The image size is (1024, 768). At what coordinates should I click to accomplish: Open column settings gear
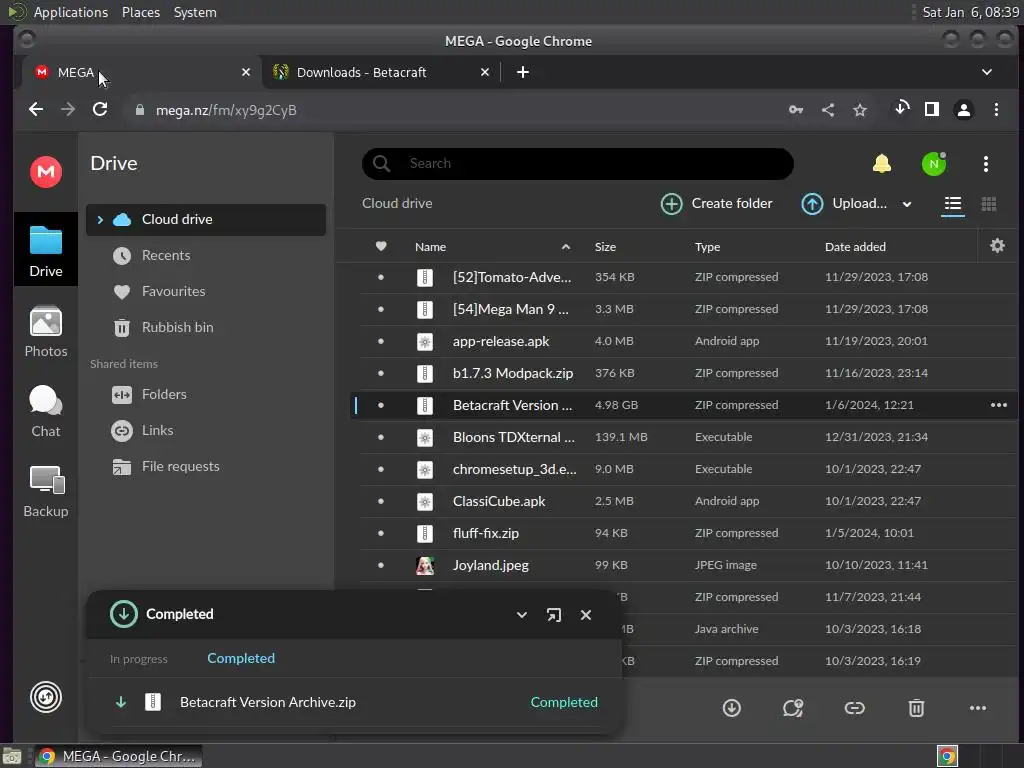click(x=997, y=246)
